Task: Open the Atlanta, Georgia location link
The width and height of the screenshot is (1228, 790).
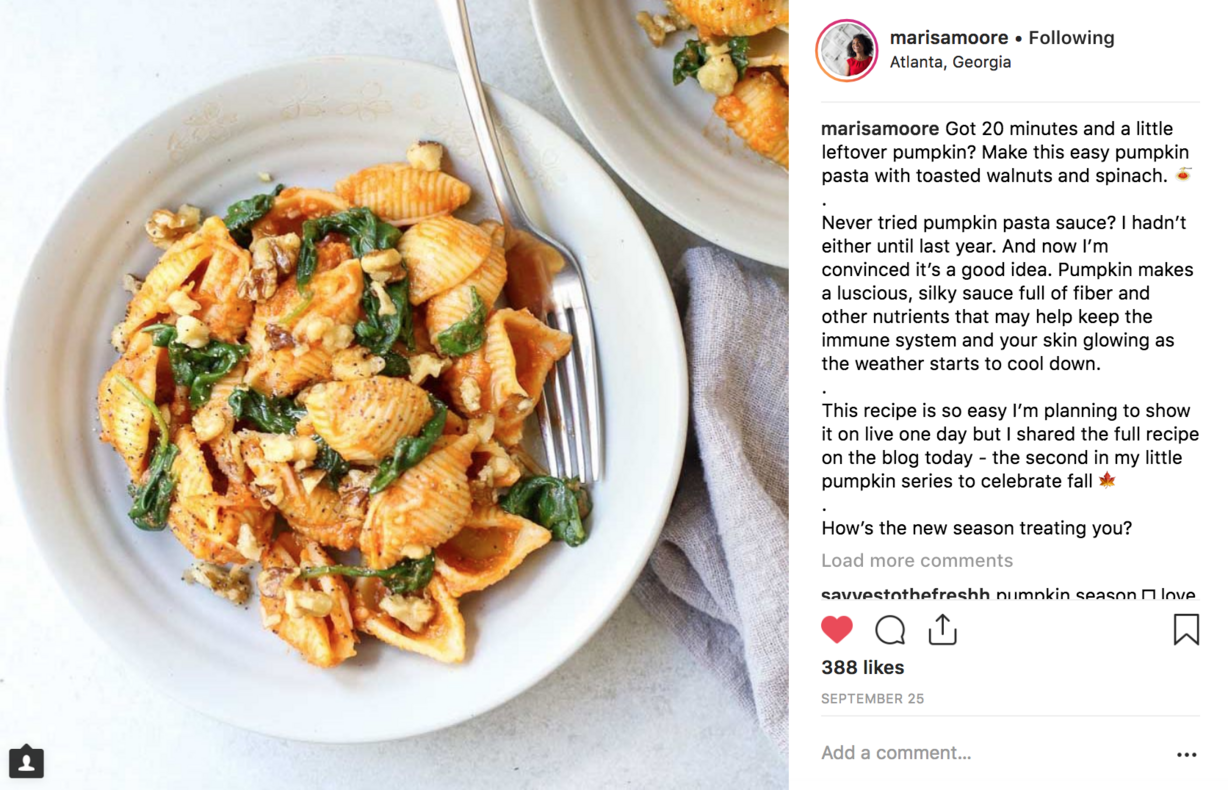Action: click(950, 62)
